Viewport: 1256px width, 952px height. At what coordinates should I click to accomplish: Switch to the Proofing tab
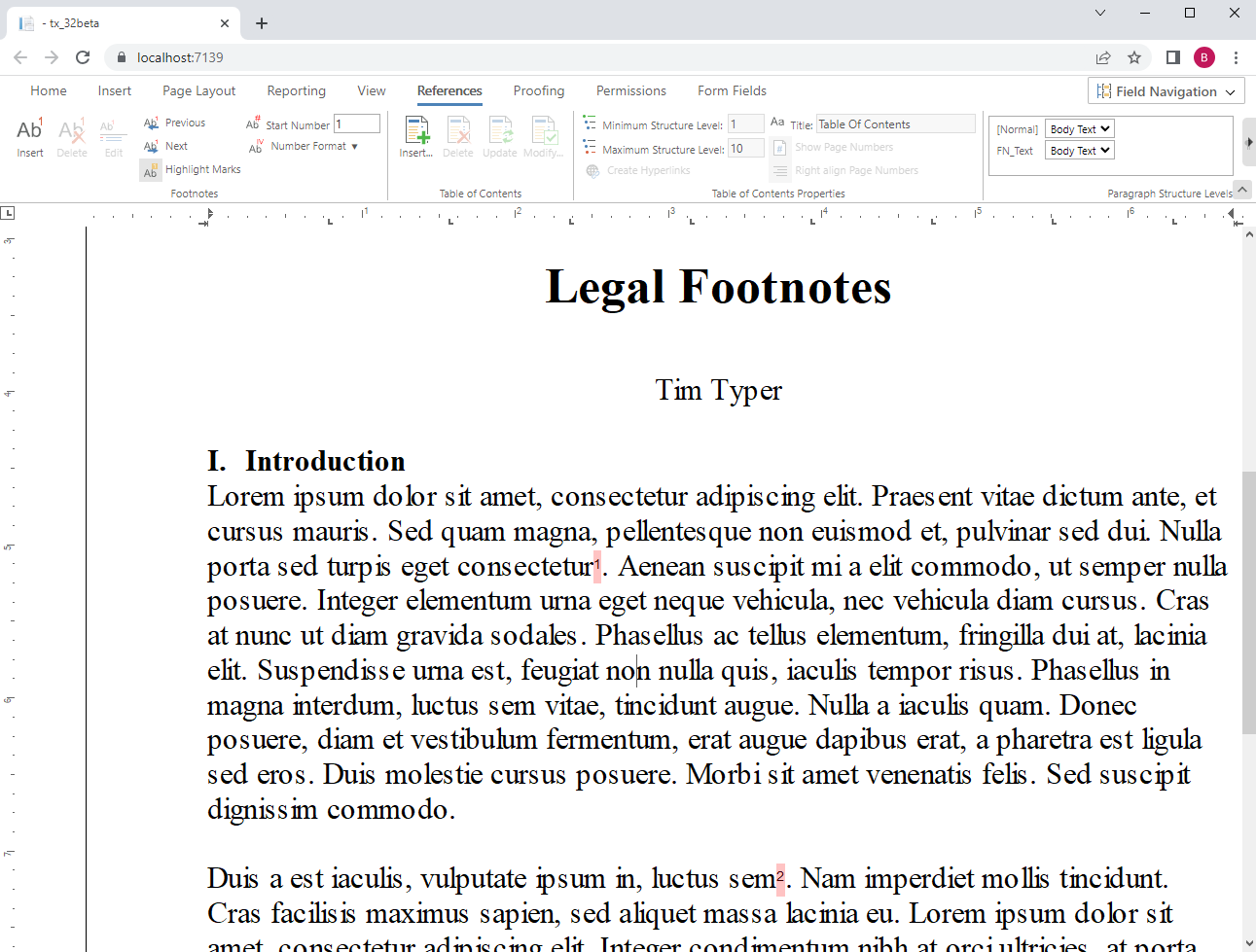(538, 90)
